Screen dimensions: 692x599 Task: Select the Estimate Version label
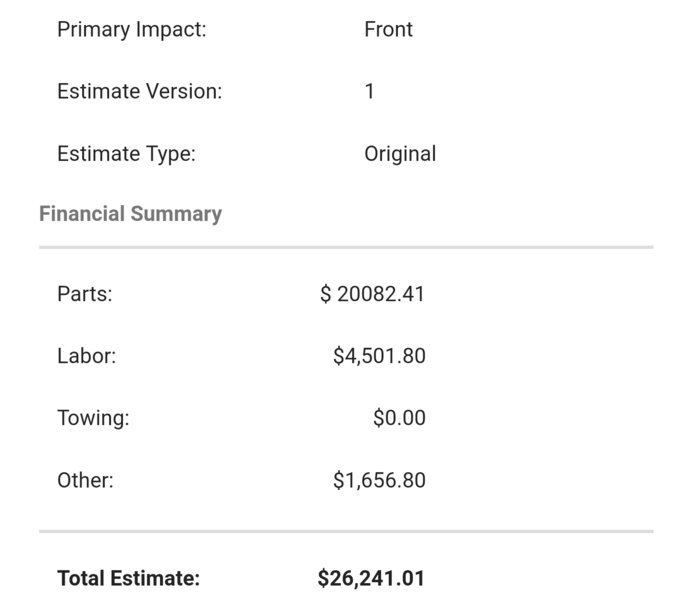pos(139,91)
